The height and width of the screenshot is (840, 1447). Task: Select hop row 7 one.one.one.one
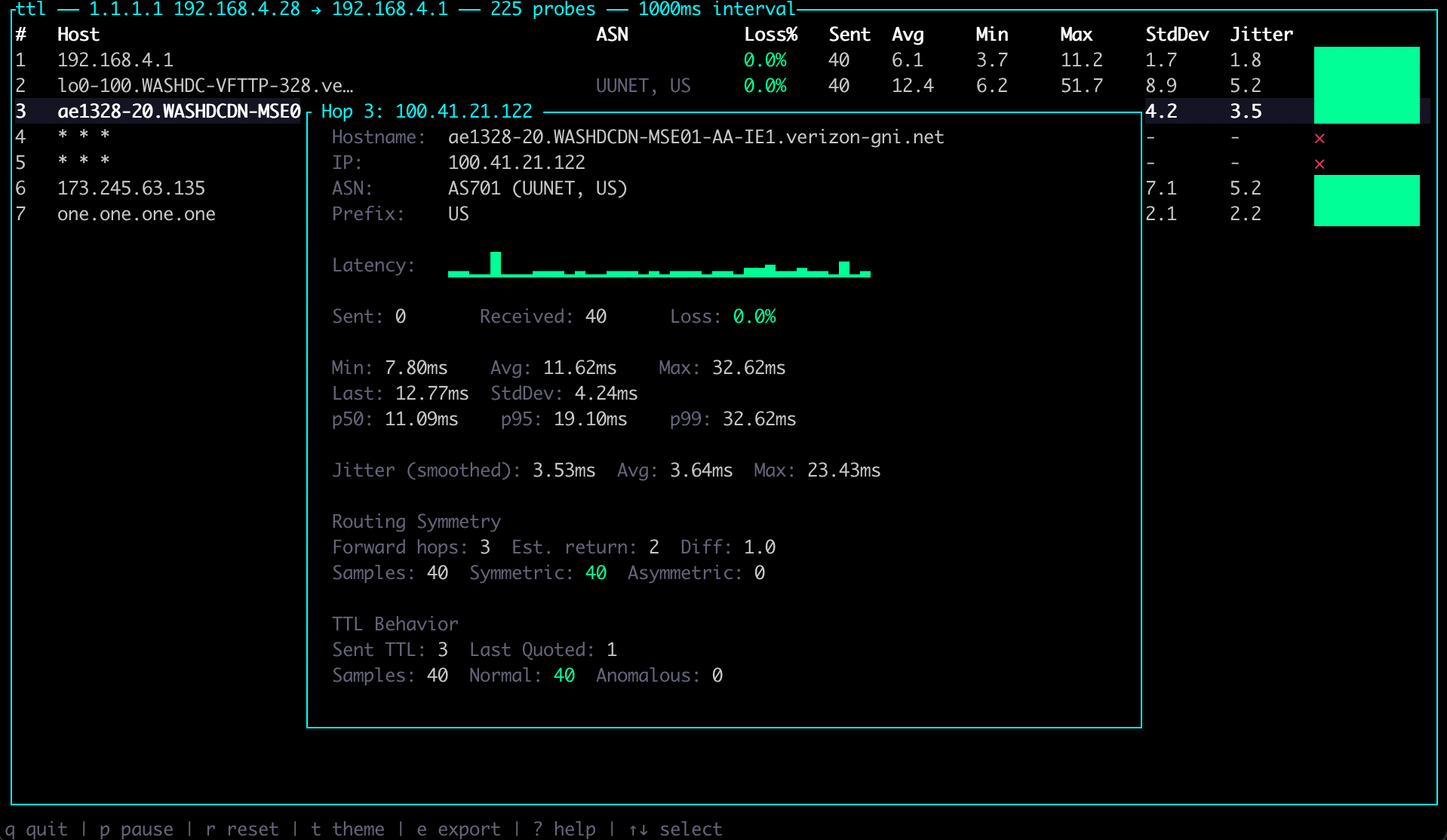tap(137, 213)
